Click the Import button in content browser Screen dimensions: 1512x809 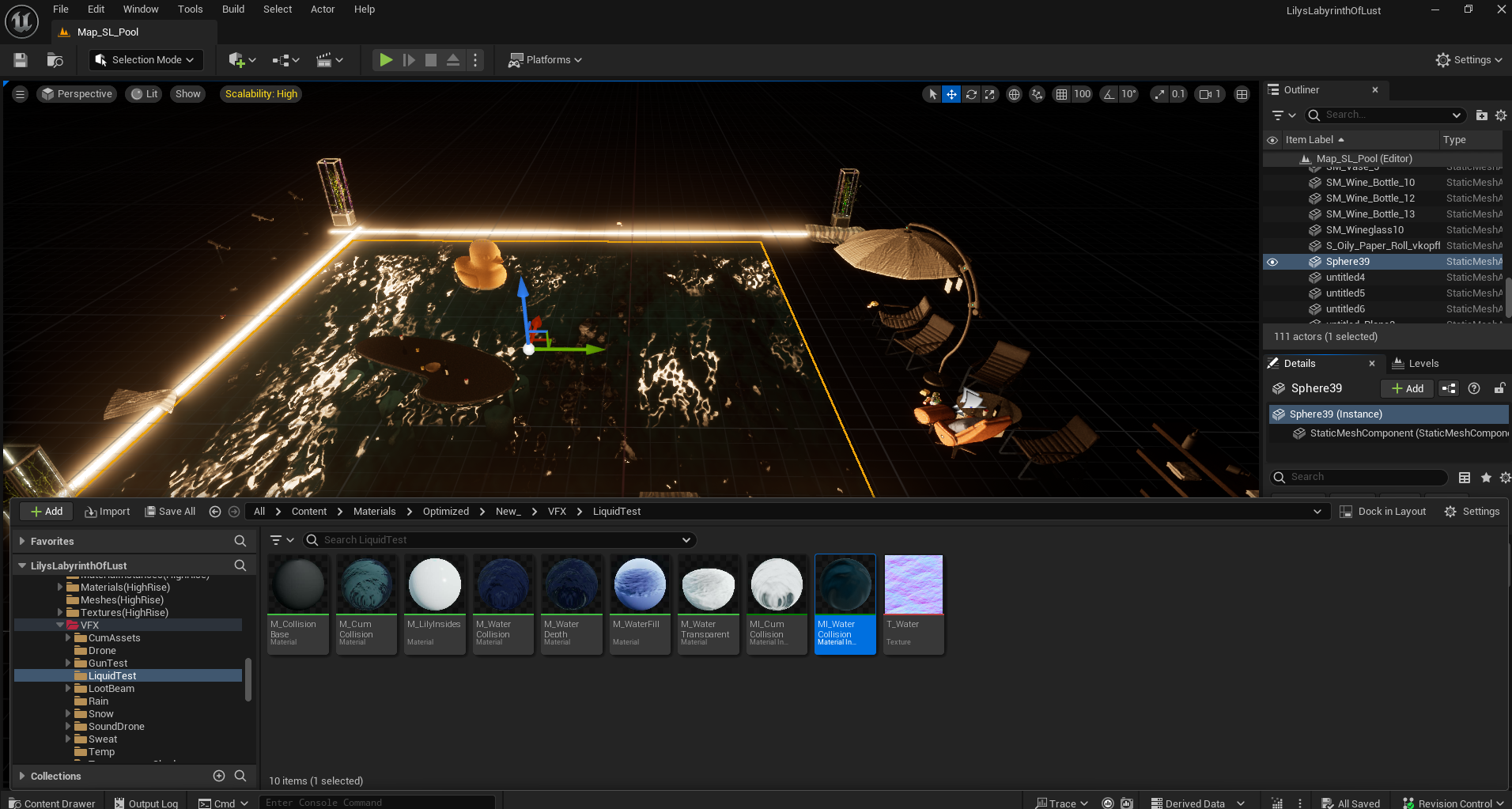108,512
